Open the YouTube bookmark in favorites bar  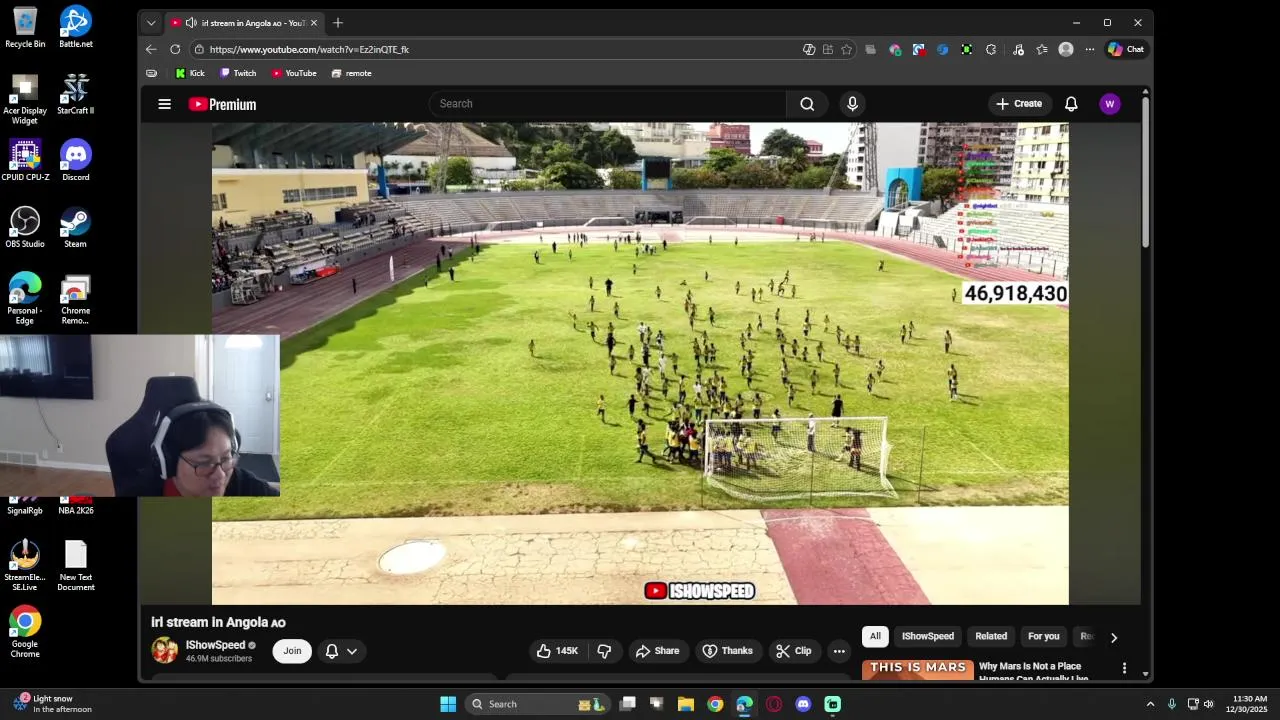tap(294, 73)
